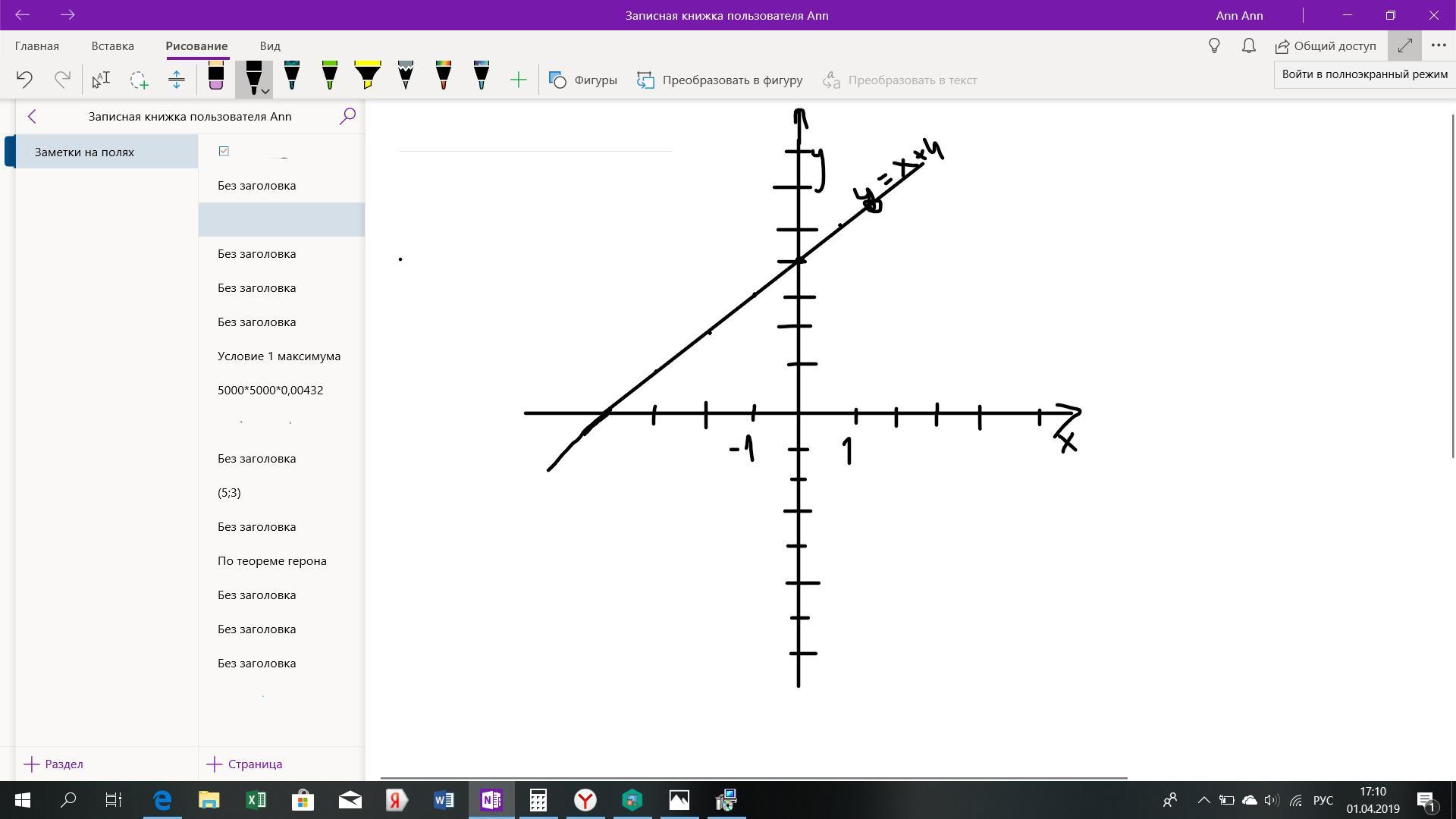Viewport: 1456px width, 819px height.
Task: Click the Undo arrow
Action: pos(24,80)
